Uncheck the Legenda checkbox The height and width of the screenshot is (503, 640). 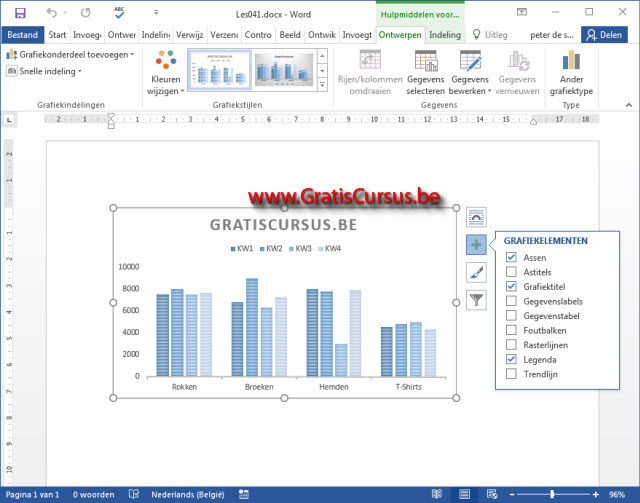click(511, 359)
